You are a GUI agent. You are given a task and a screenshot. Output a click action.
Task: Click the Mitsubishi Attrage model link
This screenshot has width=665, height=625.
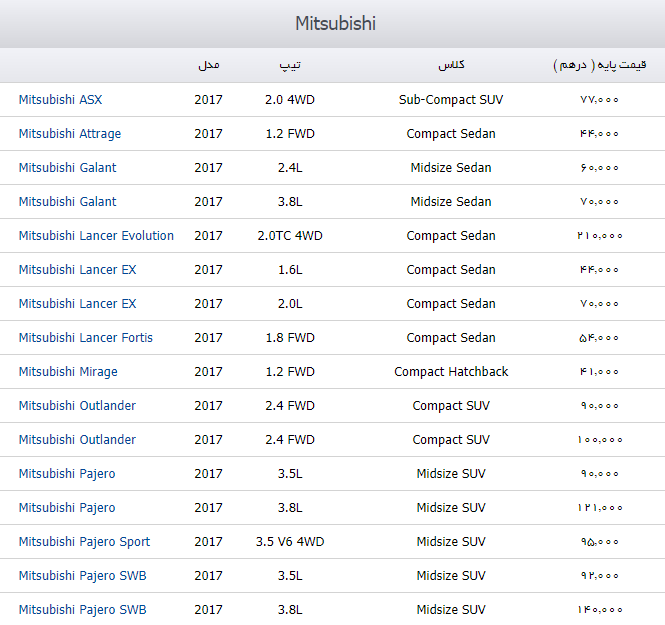tap(69, 134)
